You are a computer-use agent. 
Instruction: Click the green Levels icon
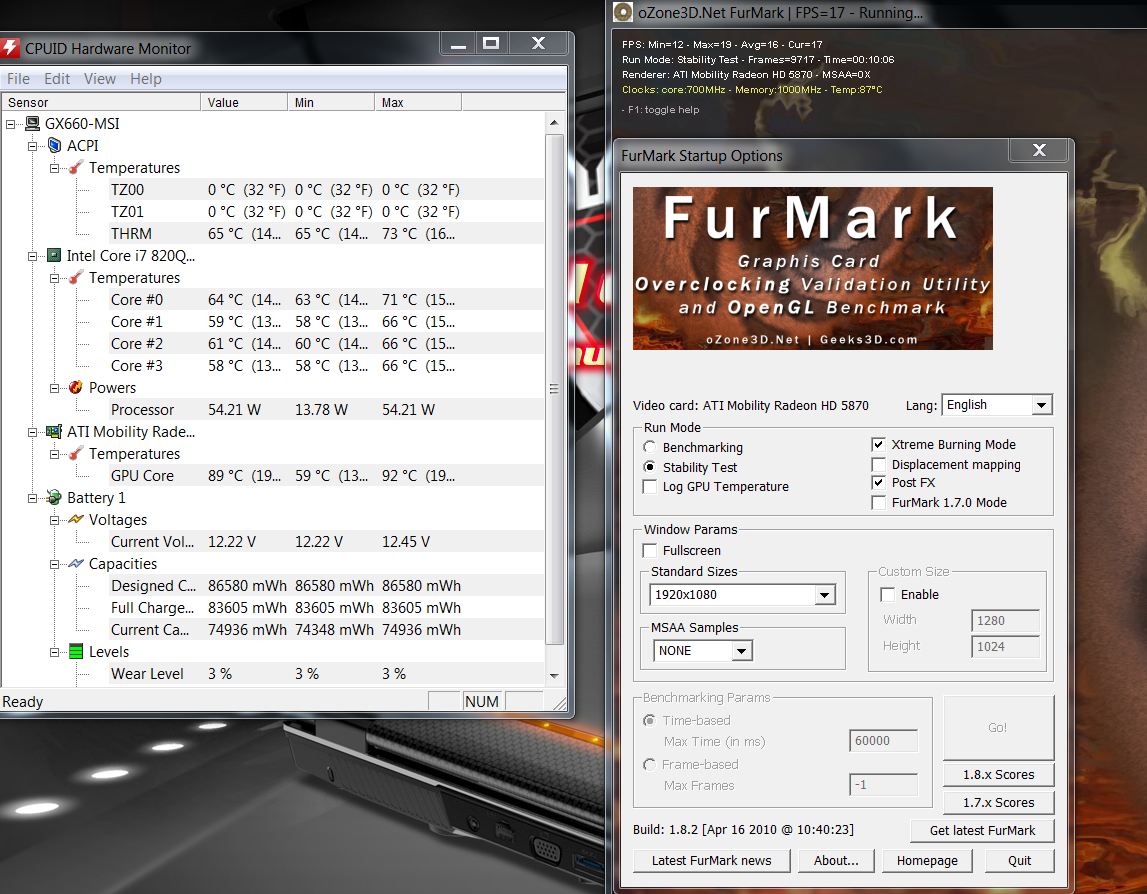coord(76,651)
